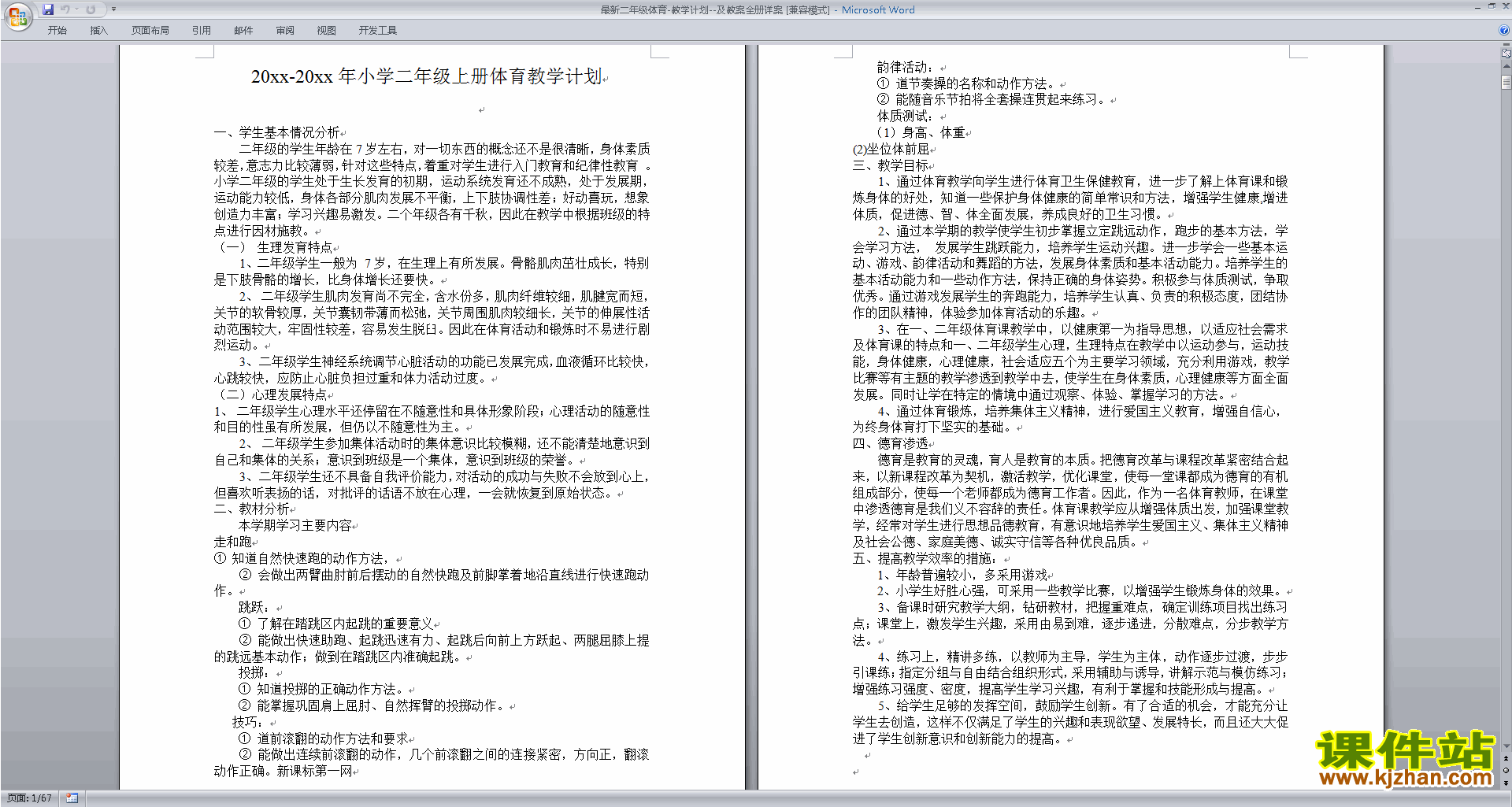Screen dimensions: 1512x807
Task: Click the heading 二、教材分析
Action: pyautogui.click(x=251, y=509)
